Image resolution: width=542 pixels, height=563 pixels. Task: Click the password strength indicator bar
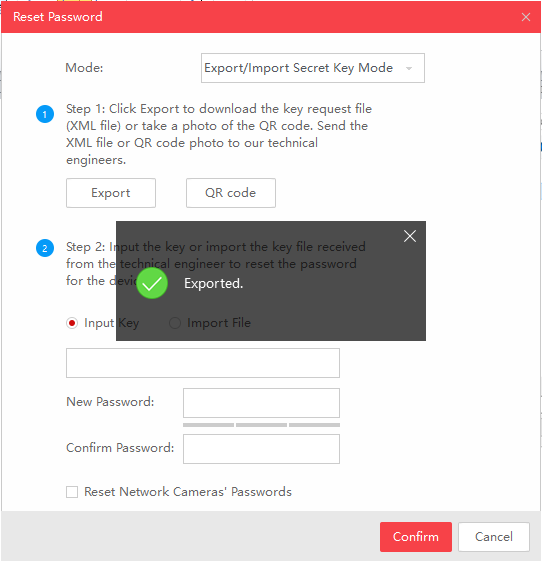tap(261, 425)
